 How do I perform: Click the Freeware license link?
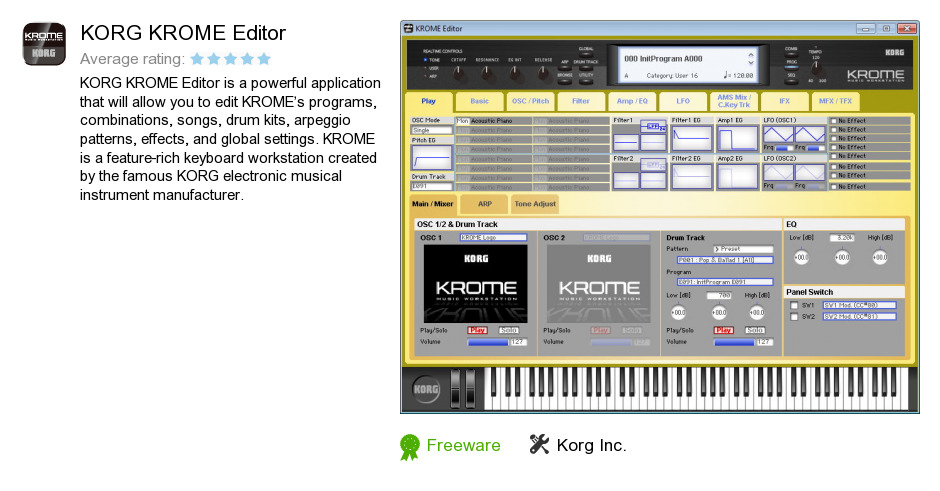(463, 445)
